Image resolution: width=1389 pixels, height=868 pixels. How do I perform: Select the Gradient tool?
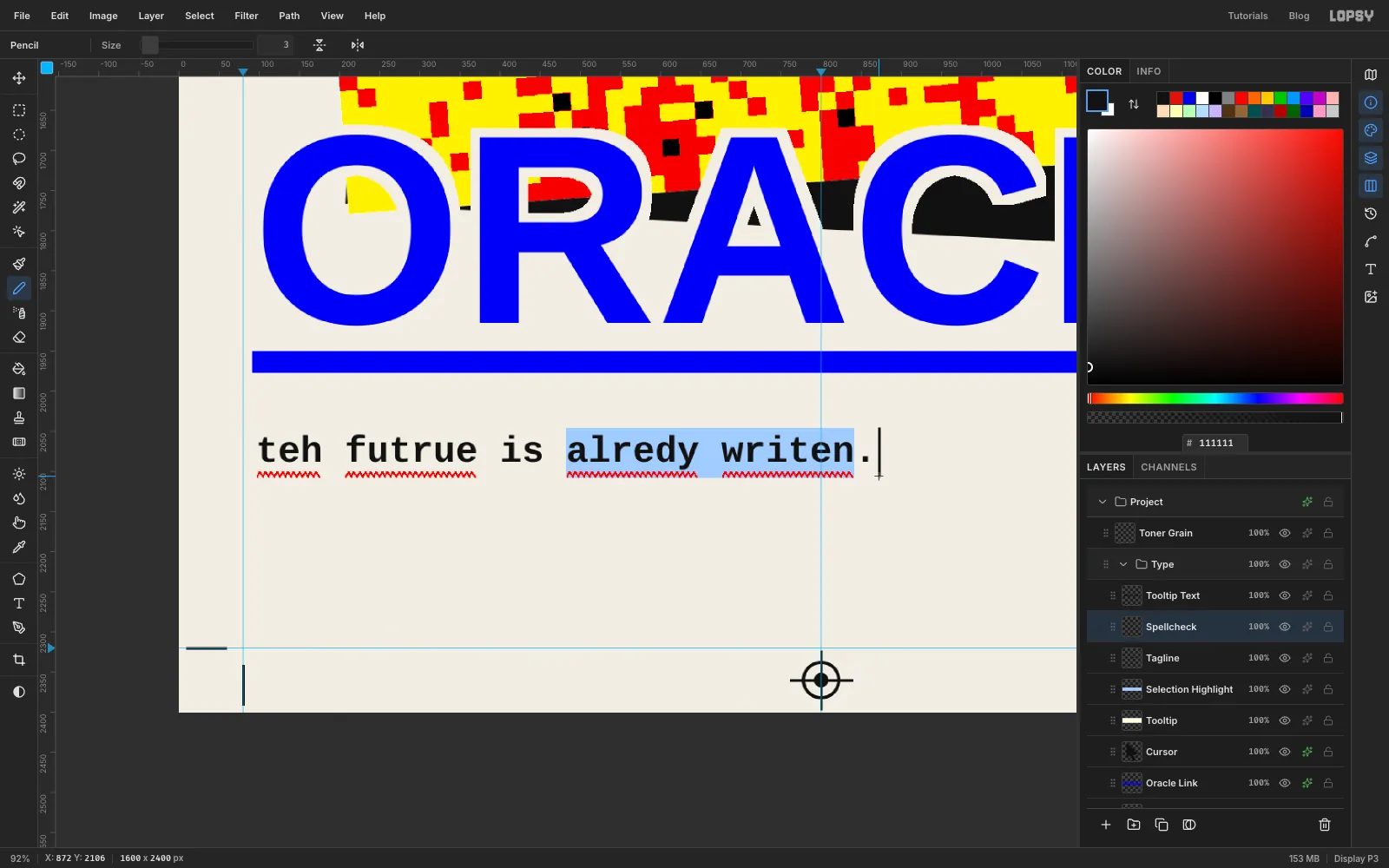click(x=19, y=393)
